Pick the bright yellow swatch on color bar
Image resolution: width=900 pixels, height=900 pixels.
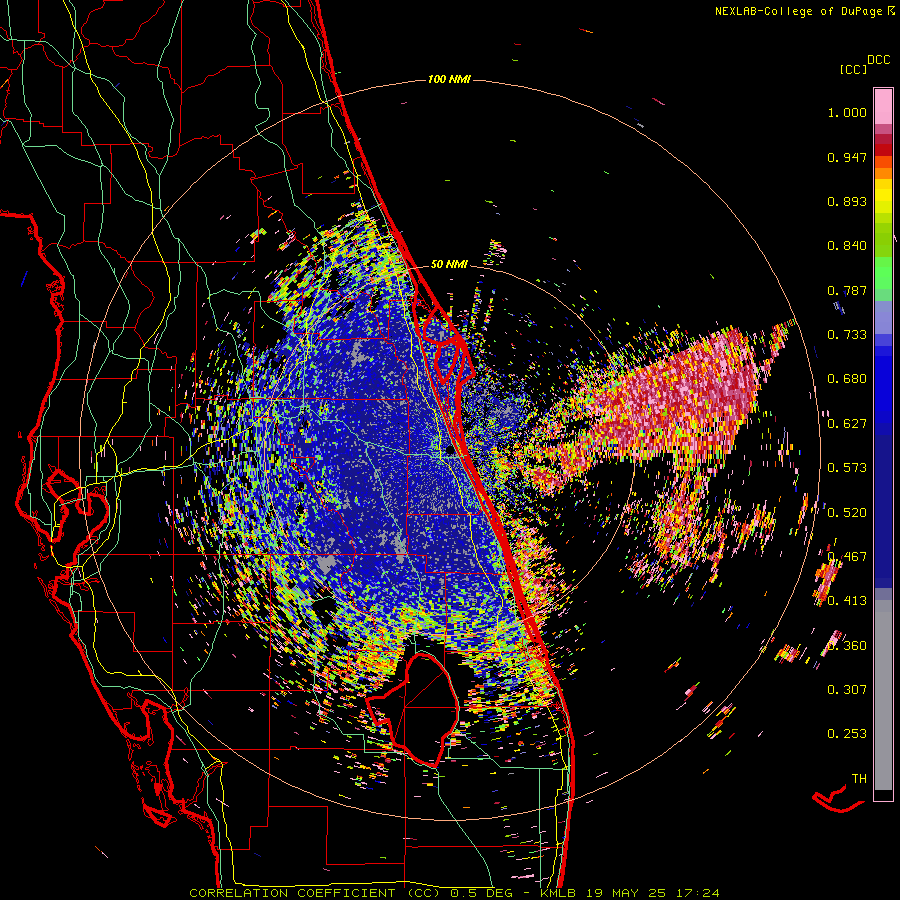pyautogui.click(x=883, y=196)
